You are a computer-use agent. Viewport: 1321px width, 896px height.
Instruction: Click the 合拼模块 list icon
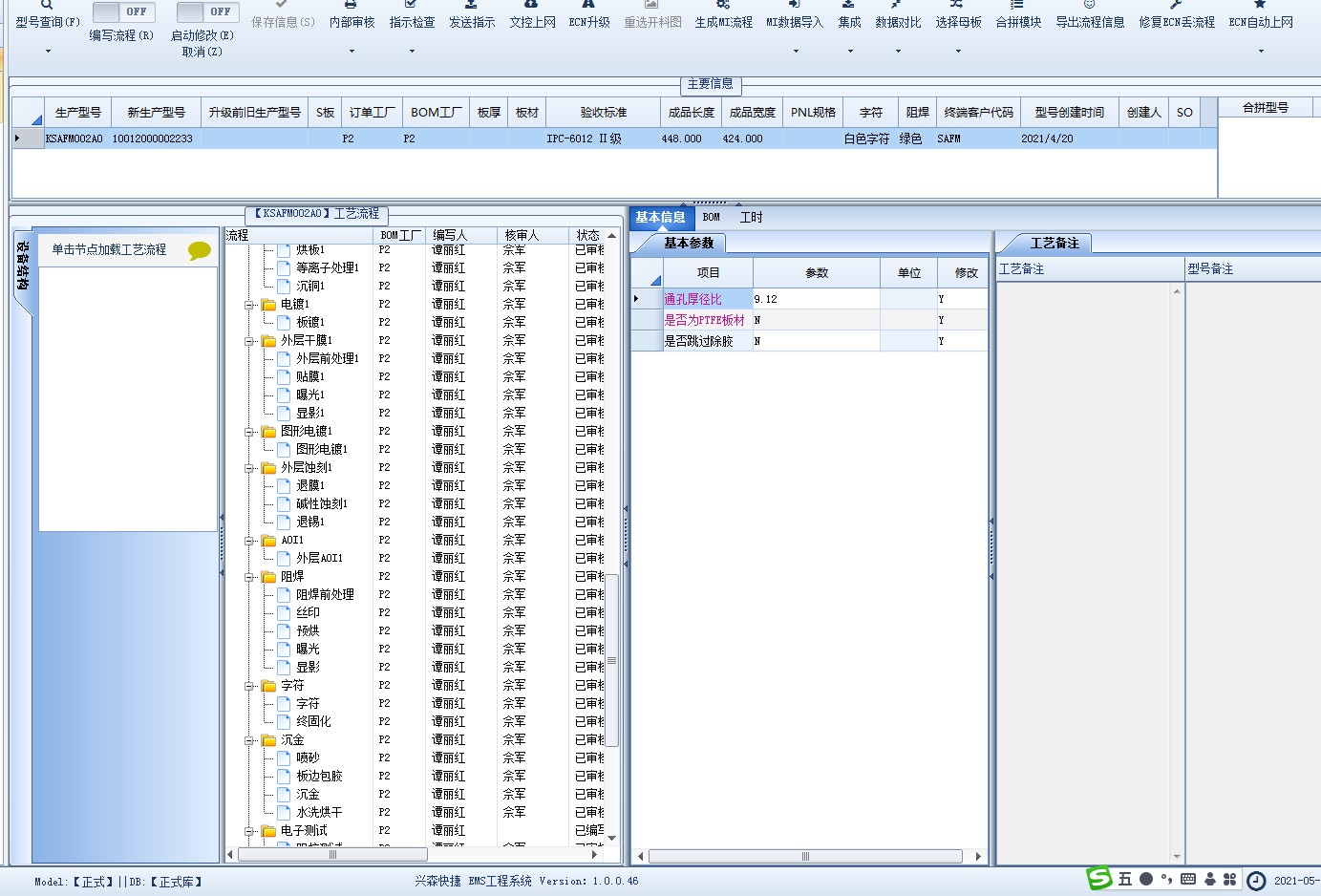point(1017,5)
